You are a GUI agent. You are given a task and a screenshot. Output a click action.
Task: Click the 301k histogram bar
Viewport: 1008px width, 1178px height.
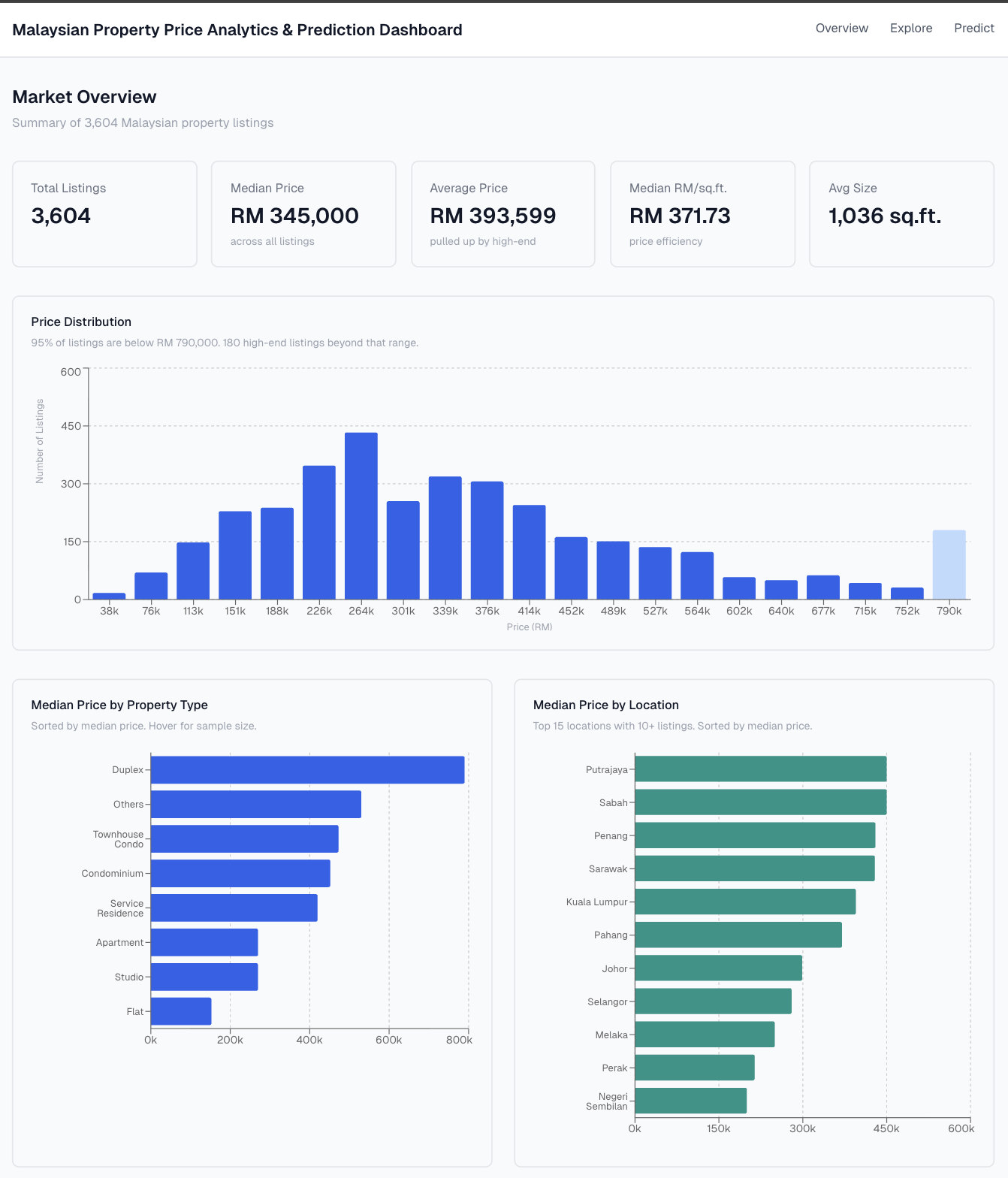tap(403, 550)
